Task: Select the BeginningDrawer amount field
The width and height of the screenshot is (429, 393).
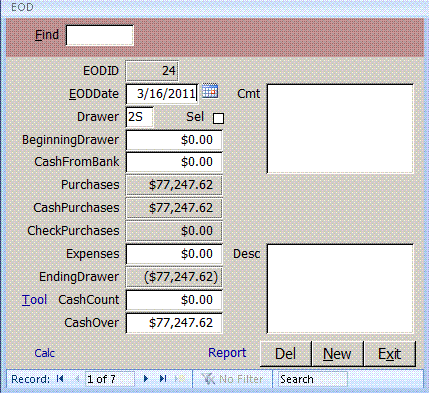Action: [x=174, y=140]
